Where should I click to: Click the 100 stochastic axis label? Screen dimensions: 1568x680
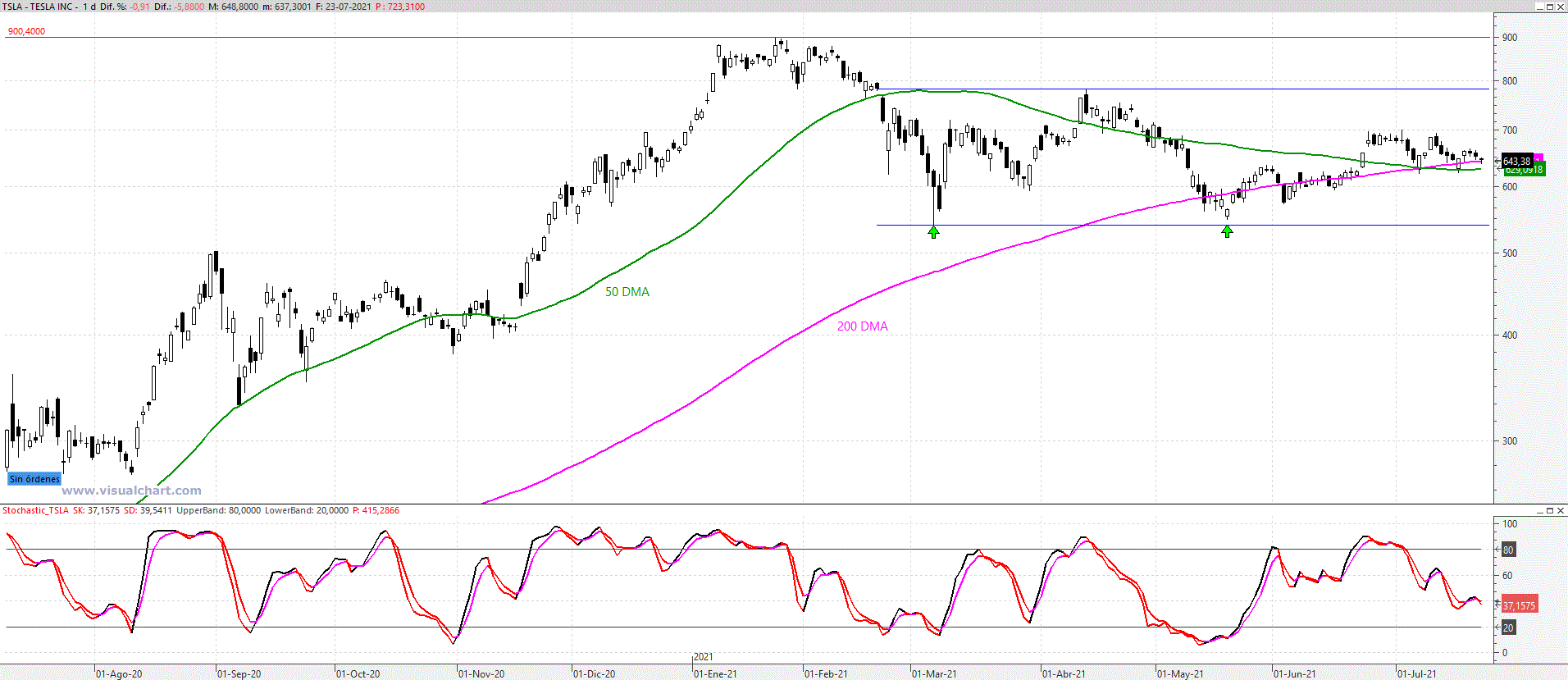1510,523
